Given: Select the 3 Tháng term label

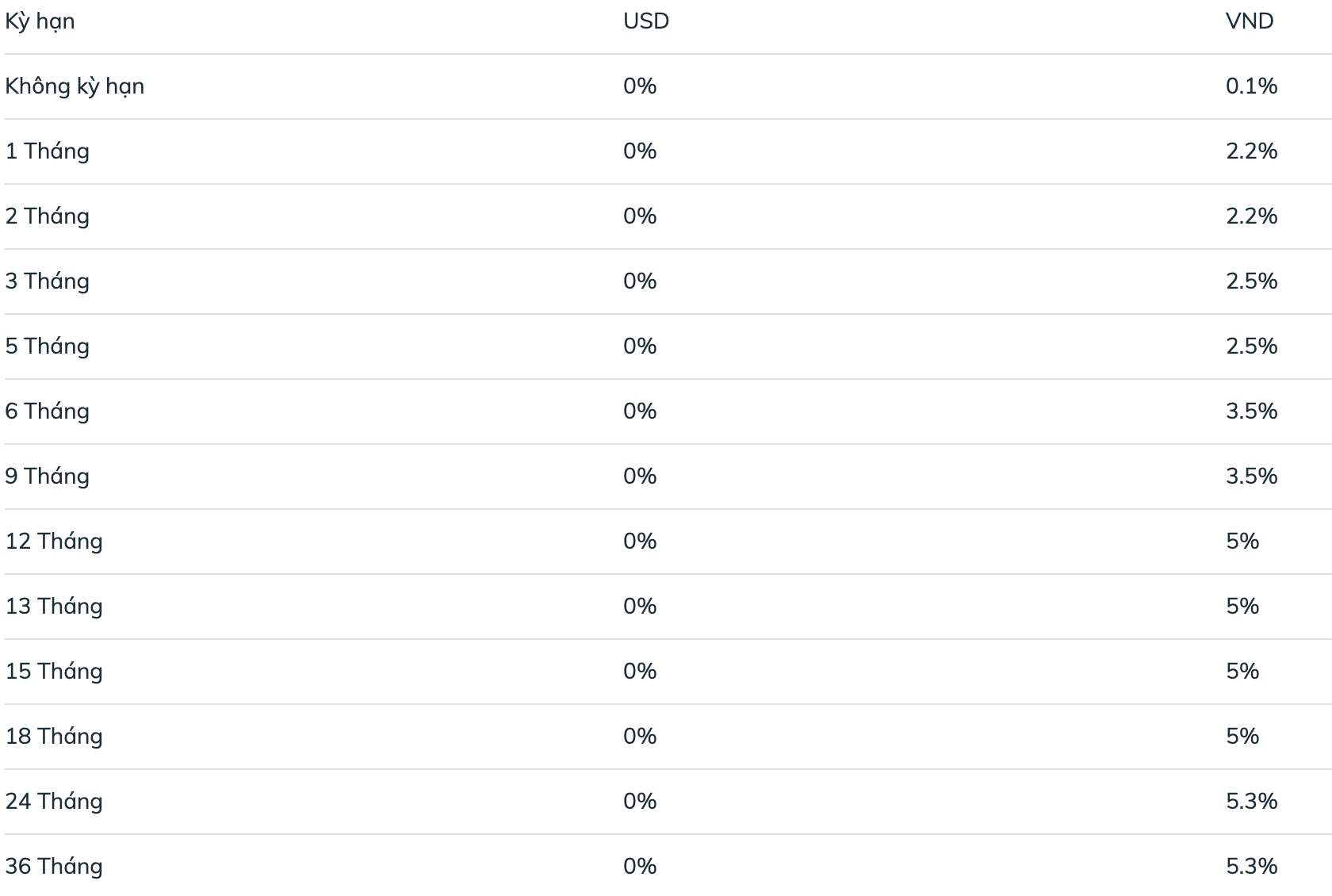Looking at the screenshot, I should (x=47, y=281).
